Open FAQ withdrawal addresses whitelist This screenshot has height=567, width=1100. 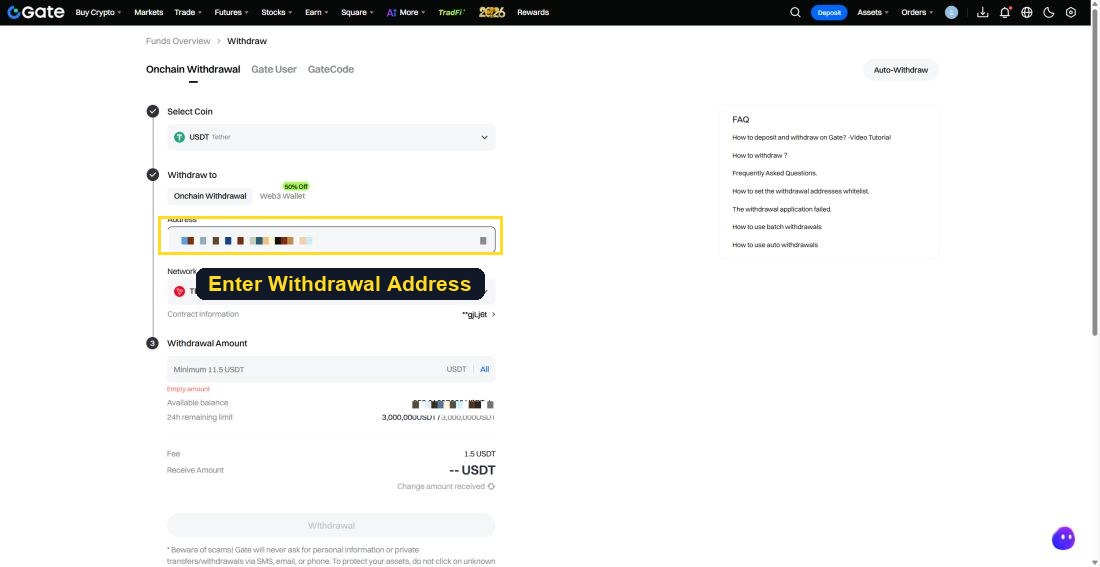pyautogui.click(x=800, y=192)
